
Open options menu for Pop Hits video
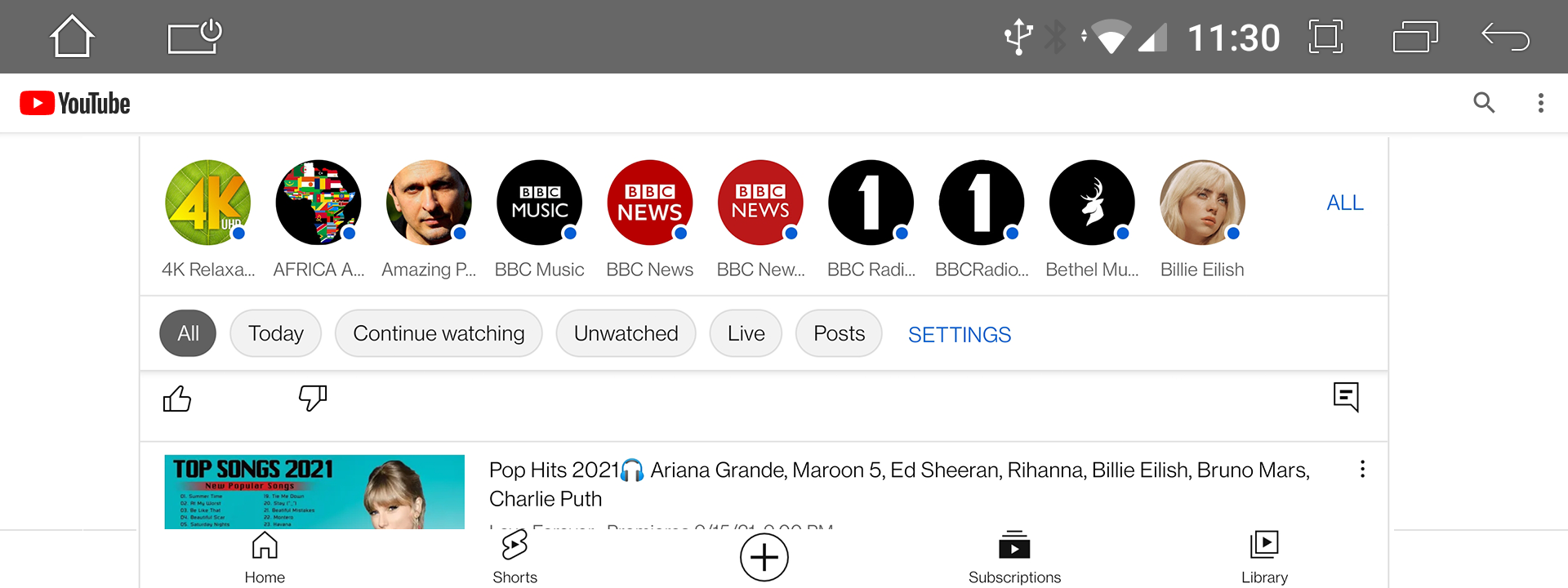1361,469
